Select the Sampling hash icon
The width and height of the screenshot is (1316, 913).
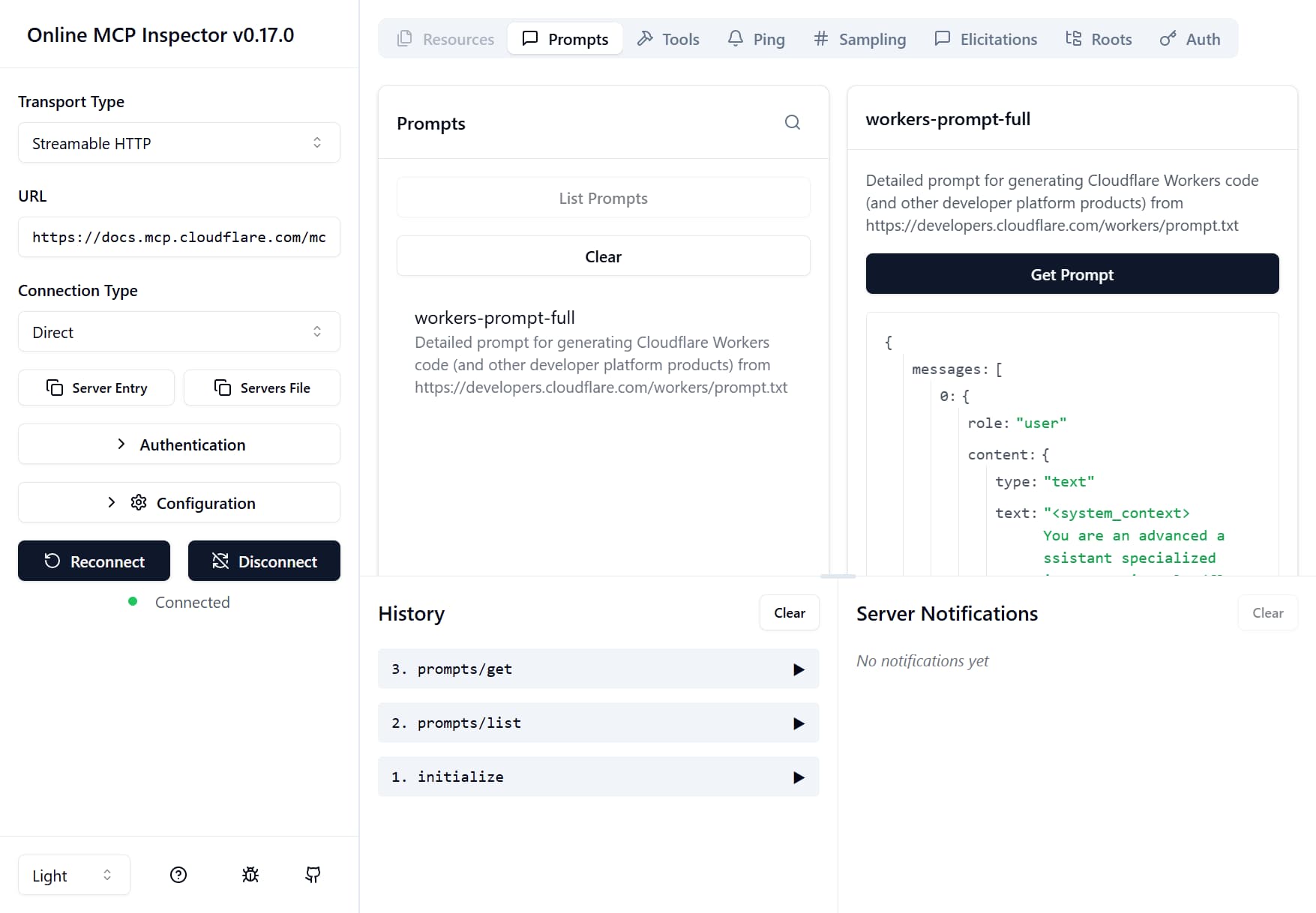(x=820, y=39)
